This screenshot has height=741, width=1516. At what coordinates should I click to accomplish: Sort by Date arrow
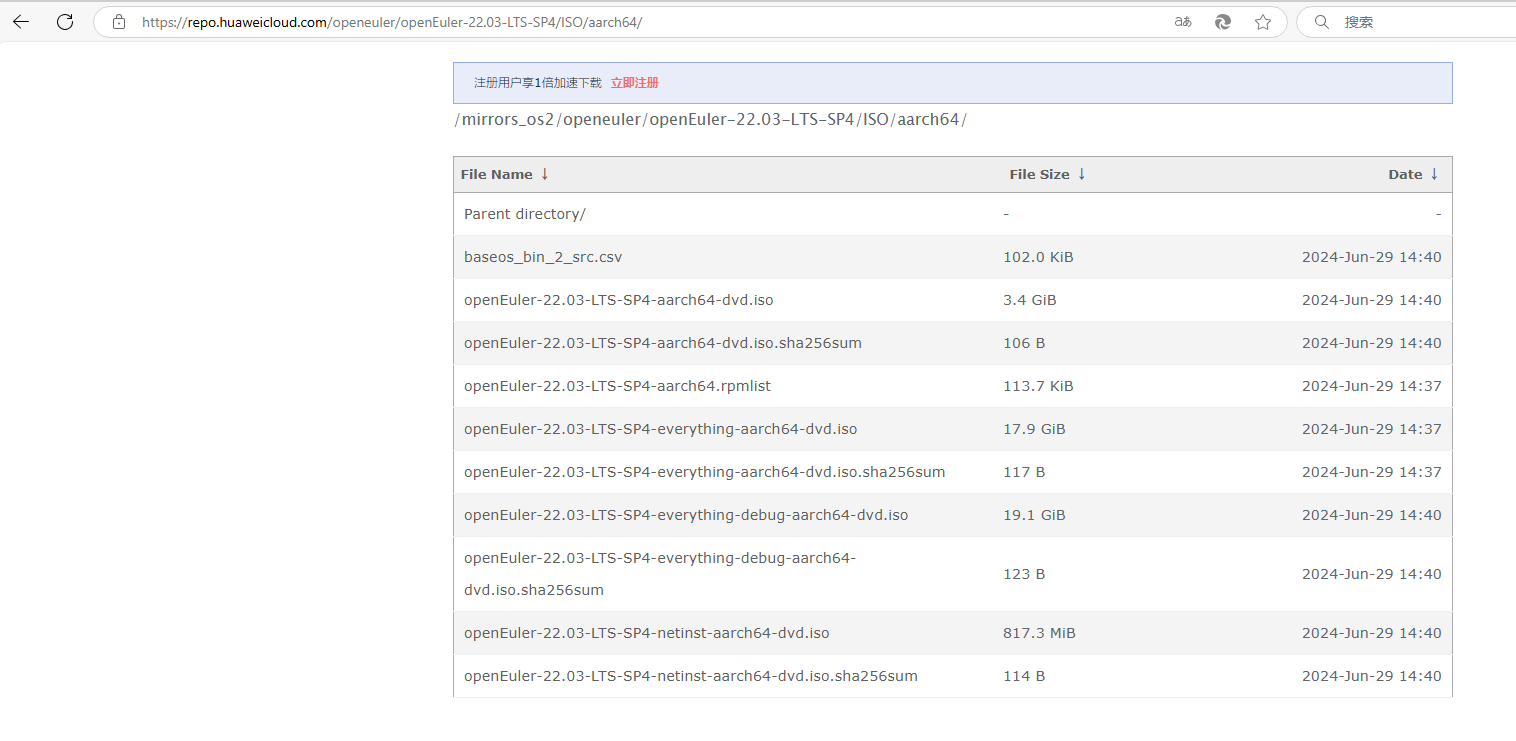[x=1434, y=174]
